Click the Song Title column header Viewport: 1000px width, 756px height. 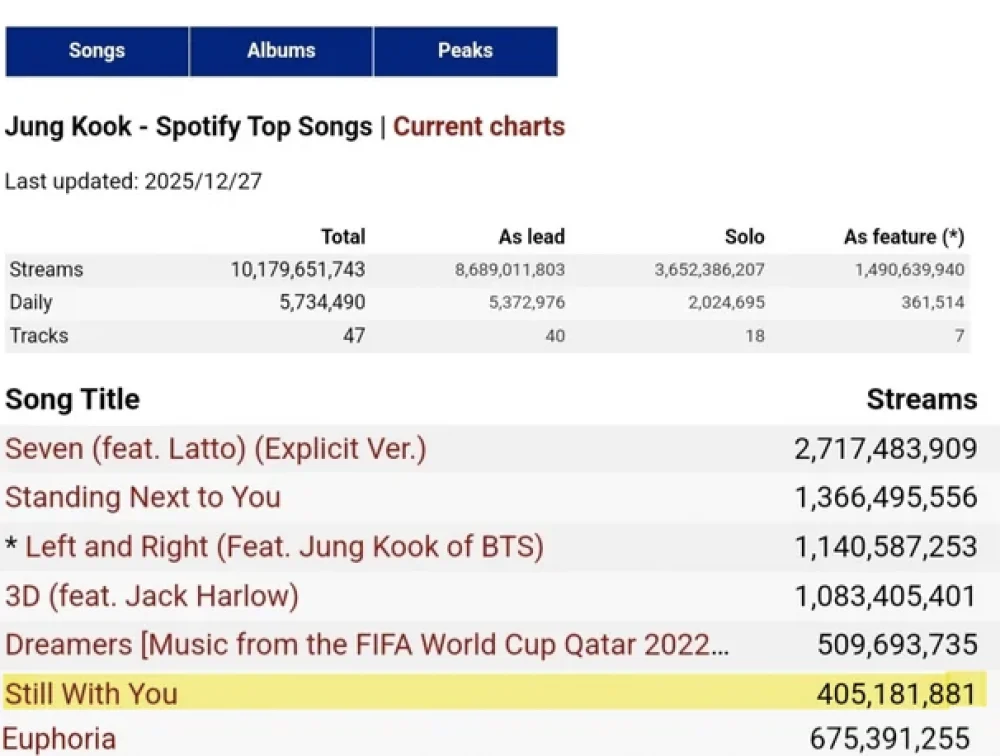pos(71,399)
